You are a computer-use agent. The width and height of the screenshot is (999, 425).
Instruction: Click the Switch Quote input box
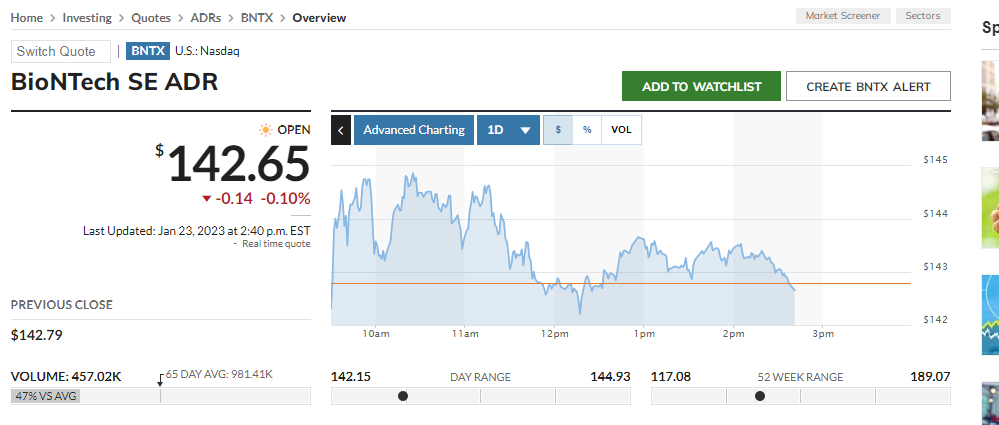(61, 52)
